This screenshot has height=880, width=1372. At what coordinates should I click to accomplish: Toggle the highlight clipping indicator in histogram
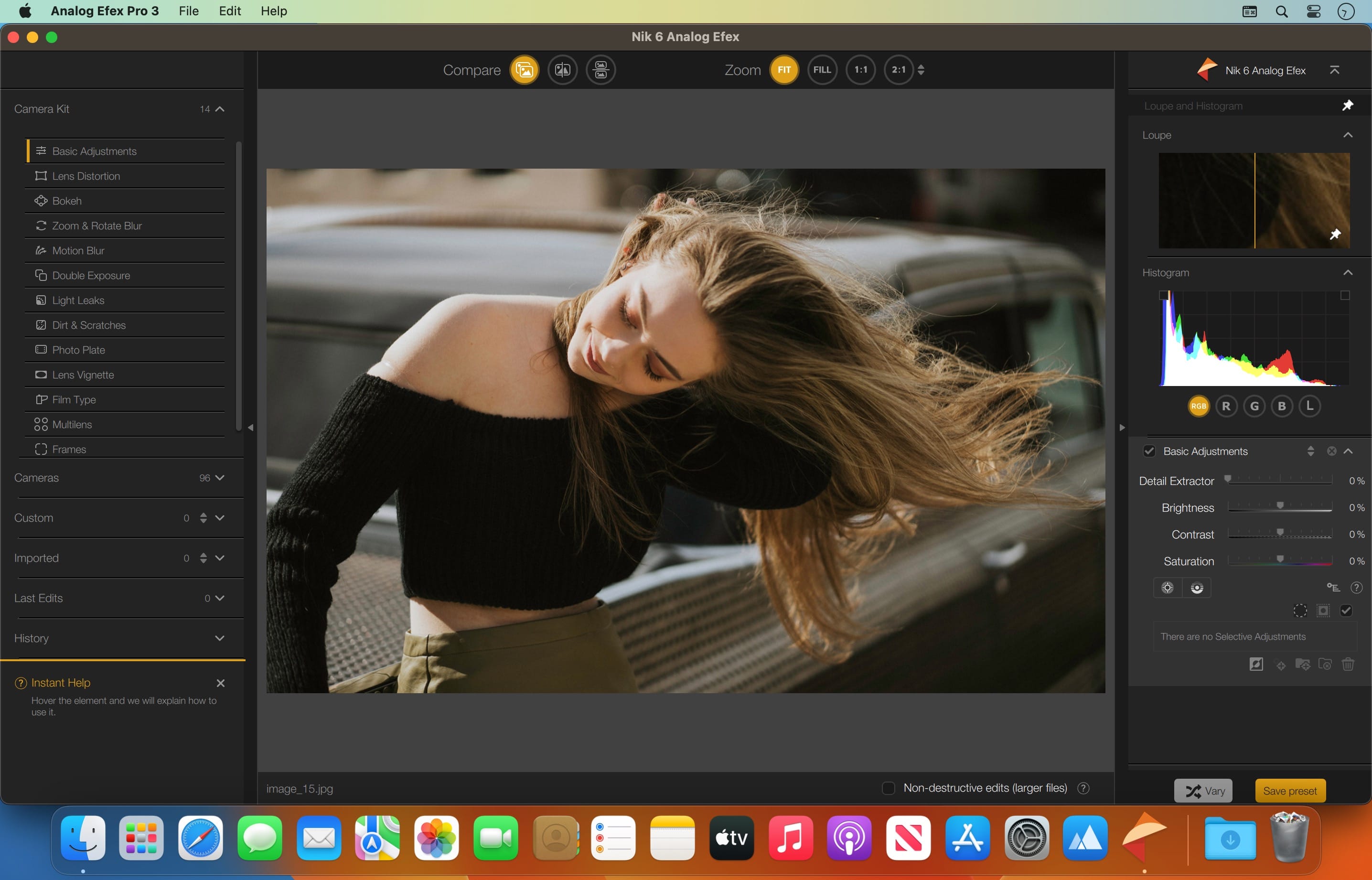coord(1345,295)
